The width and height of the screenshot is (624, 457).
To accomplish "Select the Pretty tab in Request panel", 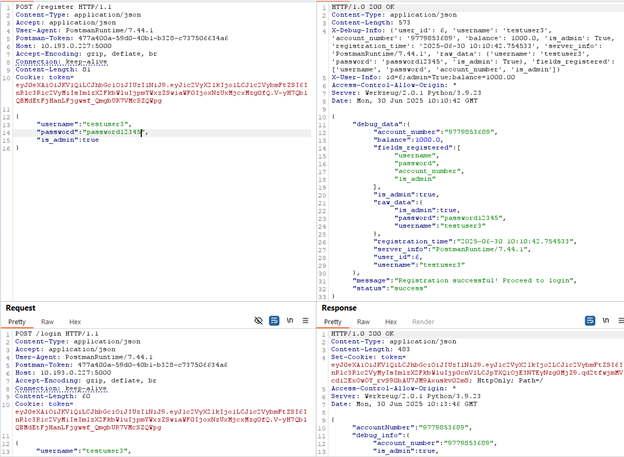I will pyautogui.click(x=17, y=322).
